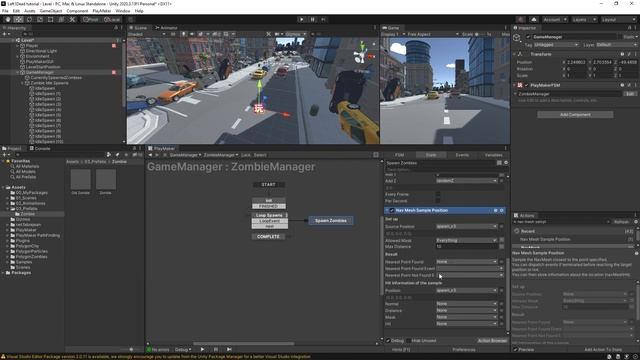Select the Rotate tool in Unity toolbar
The image size is (640, 360).
pos(29,20)
